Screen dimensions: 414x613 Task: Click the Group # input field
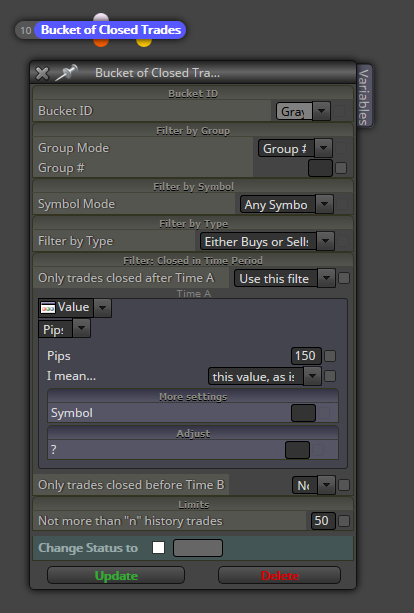[320, 168]
